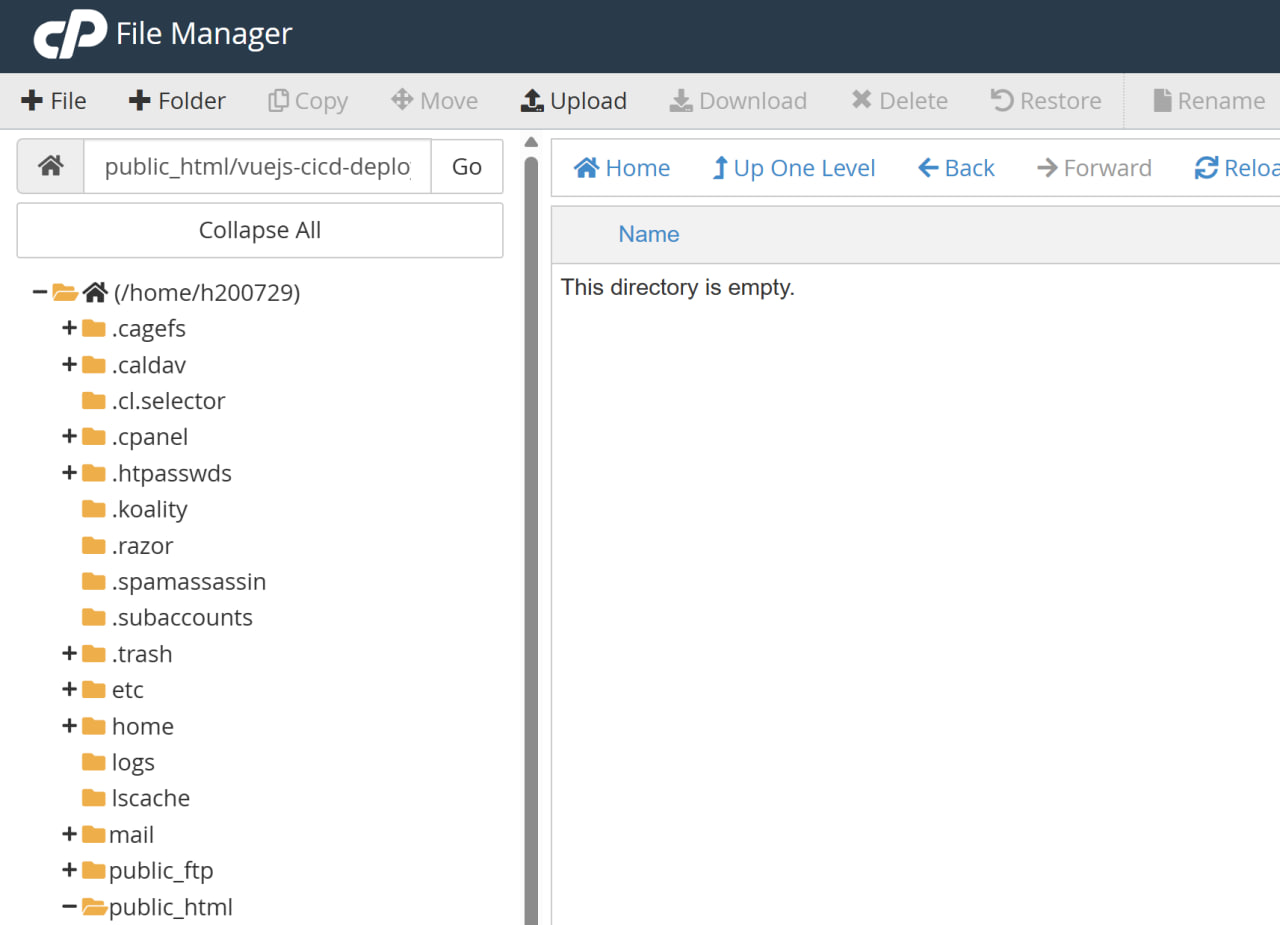The height and width of the screenshot is (925, 1280).
Task: Open .cagefs in the folder tree
Action: [149, 328]
